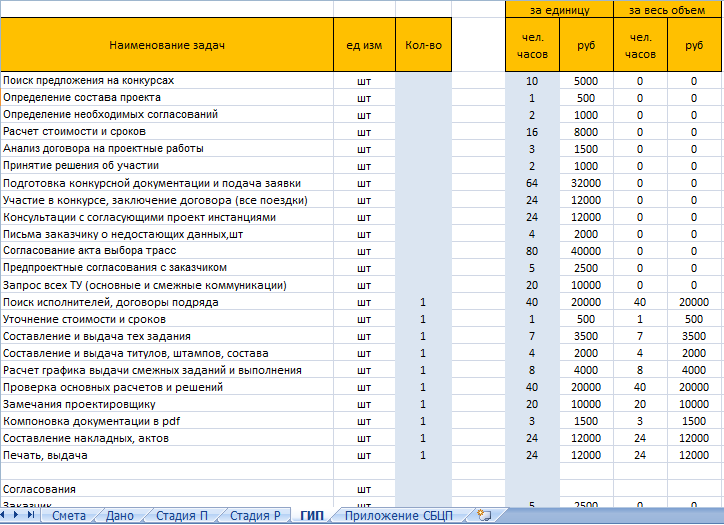Viewport: 724px width, 525px height.
Task: Select the 40000 руб value cell
Action: pyautogui.click(x=586, y=251)
